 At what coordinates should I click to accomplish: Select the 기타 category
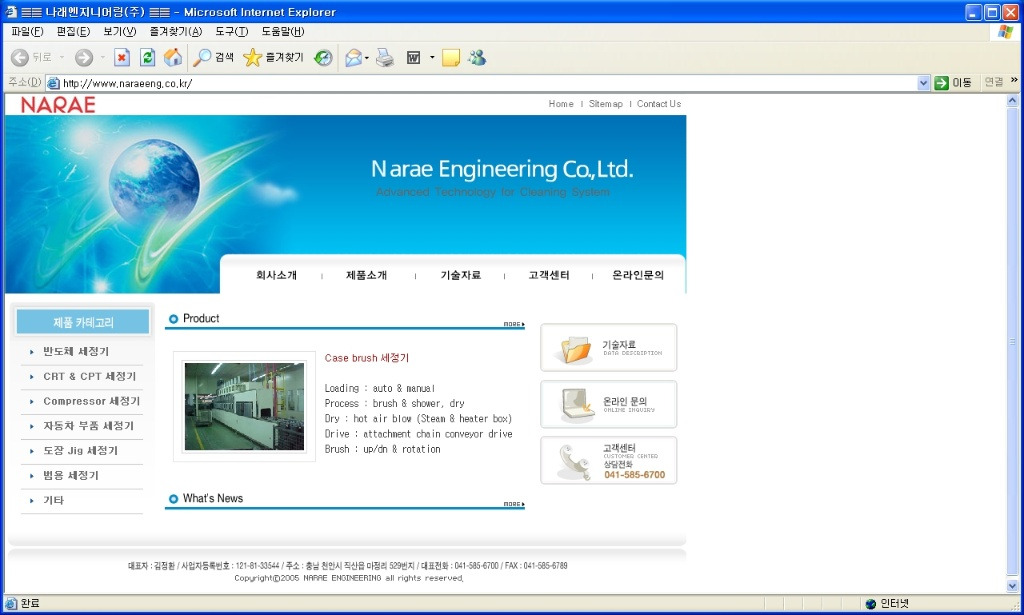click(x=54, y=500)
